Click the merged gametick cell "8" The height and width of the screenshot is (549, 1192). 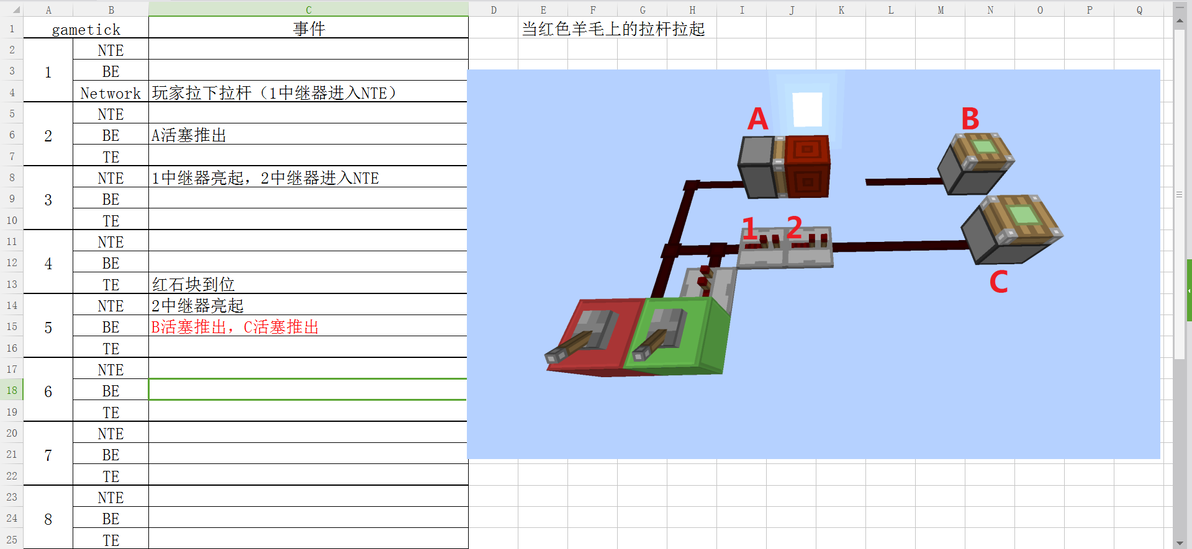pyautogui.click(x=49, y=519)
